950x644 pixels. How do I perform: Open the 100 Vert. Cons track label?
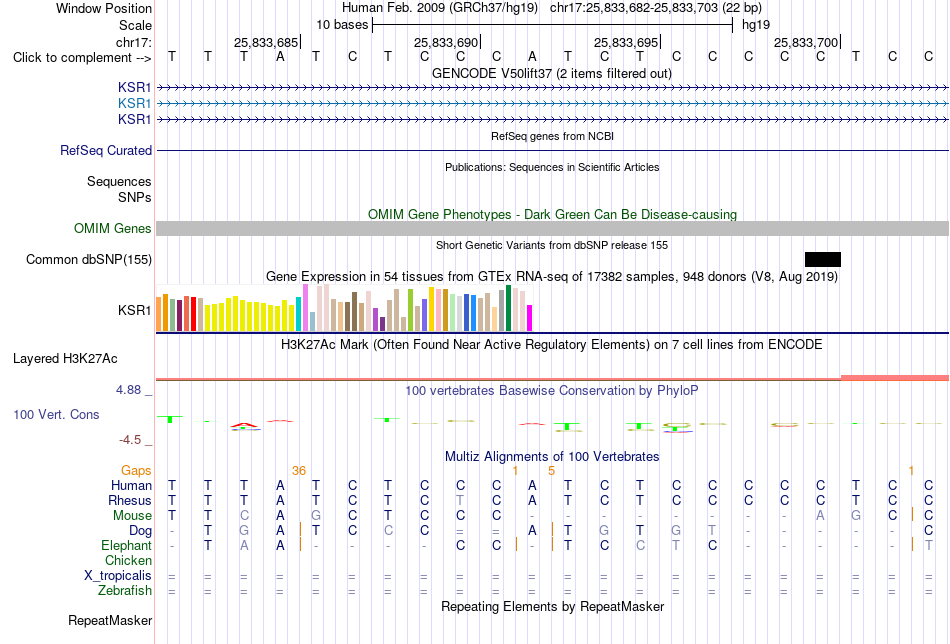[56, 414]
